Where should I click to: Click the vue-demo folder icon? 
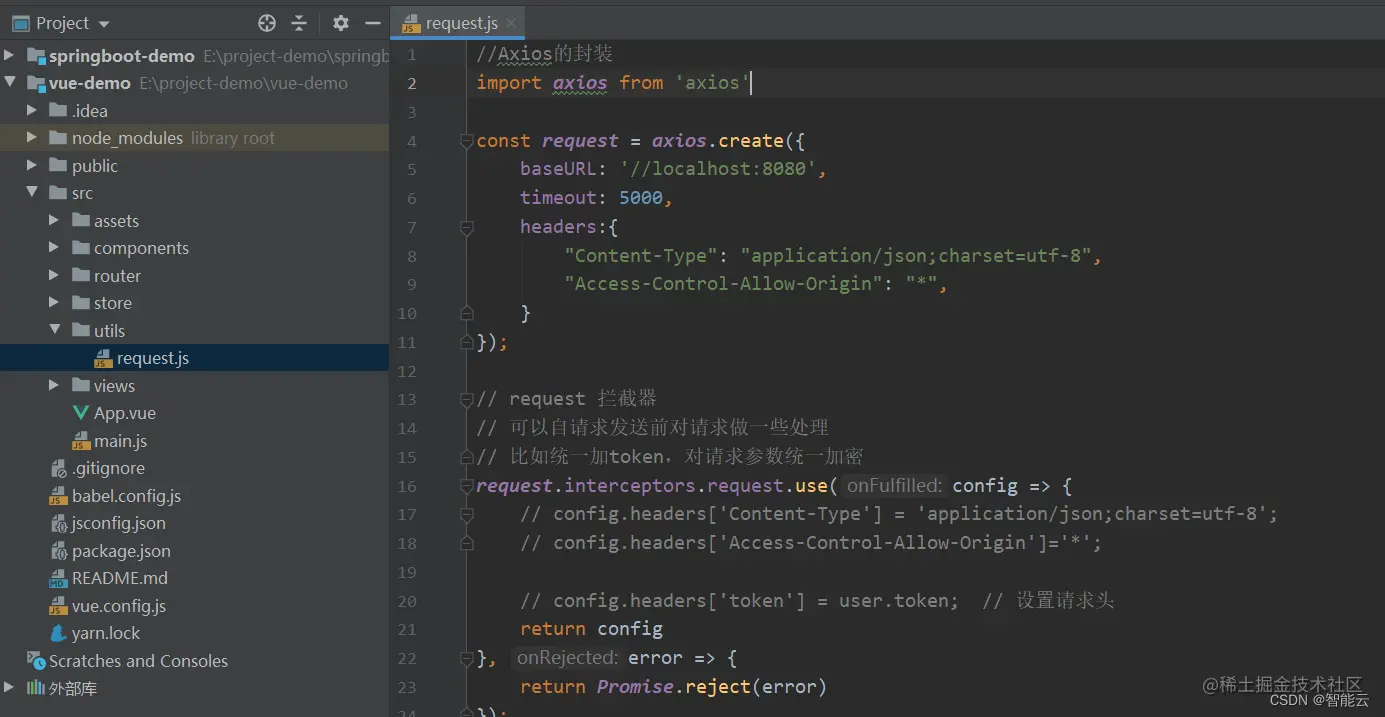(36, 83)
